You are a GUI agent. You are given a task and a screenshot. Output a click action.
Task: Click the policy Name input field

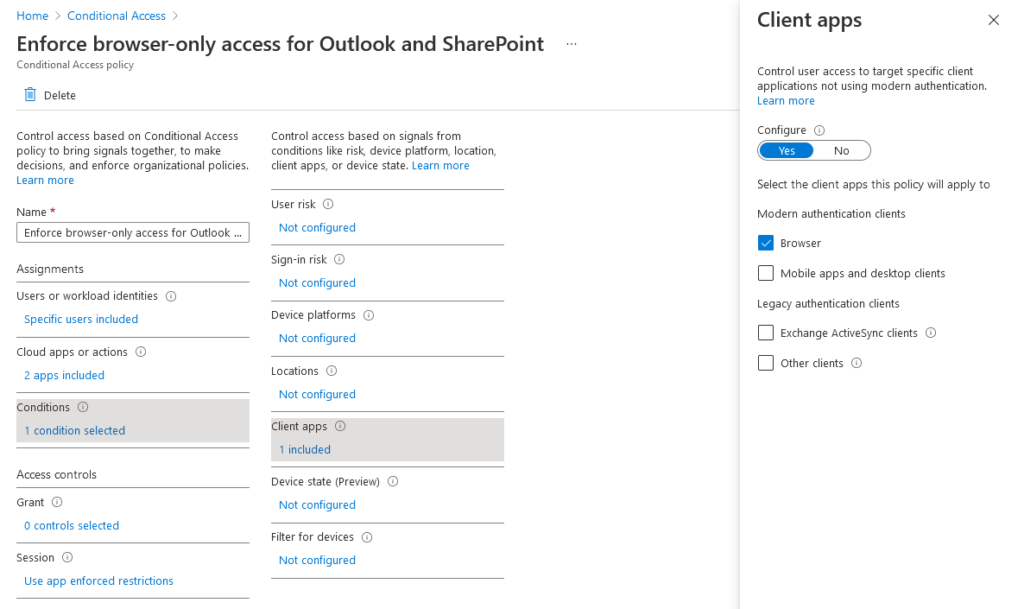pyautogui.click(x=133, y=232)
